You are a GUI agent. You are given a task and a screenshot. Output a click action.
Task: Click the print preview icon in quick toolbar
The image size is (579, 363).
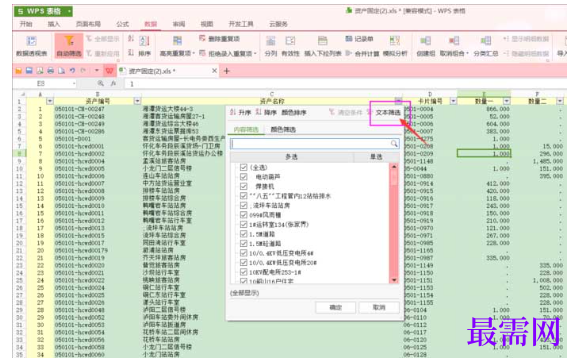(x=61, y=71)
